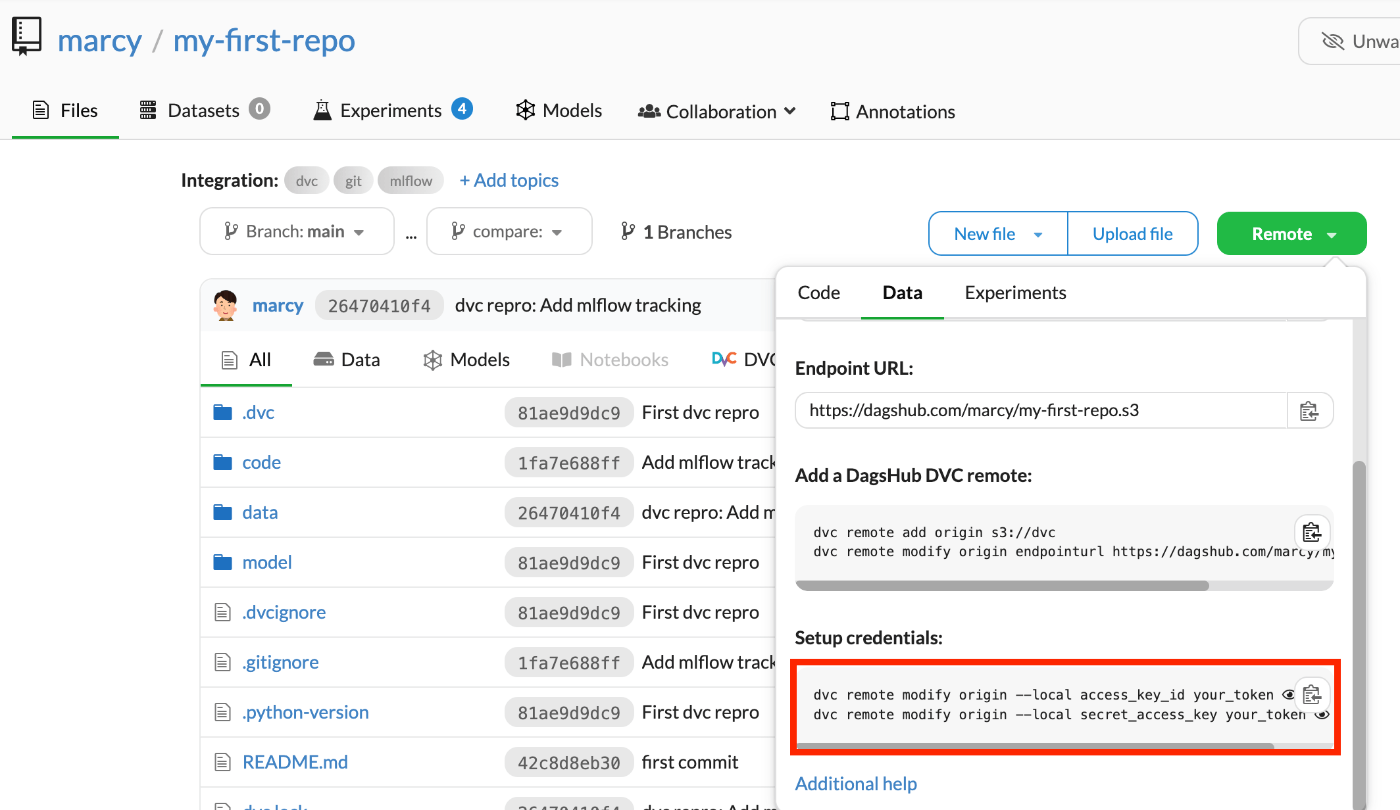Switch to the Code tab in Remote popup

point(819,293)
